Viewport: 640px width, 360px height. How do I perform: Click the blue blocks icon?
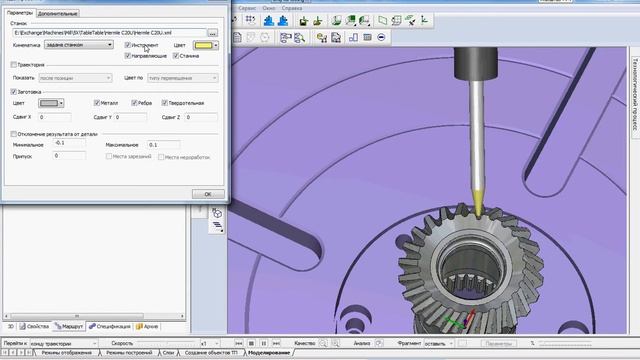353,38
